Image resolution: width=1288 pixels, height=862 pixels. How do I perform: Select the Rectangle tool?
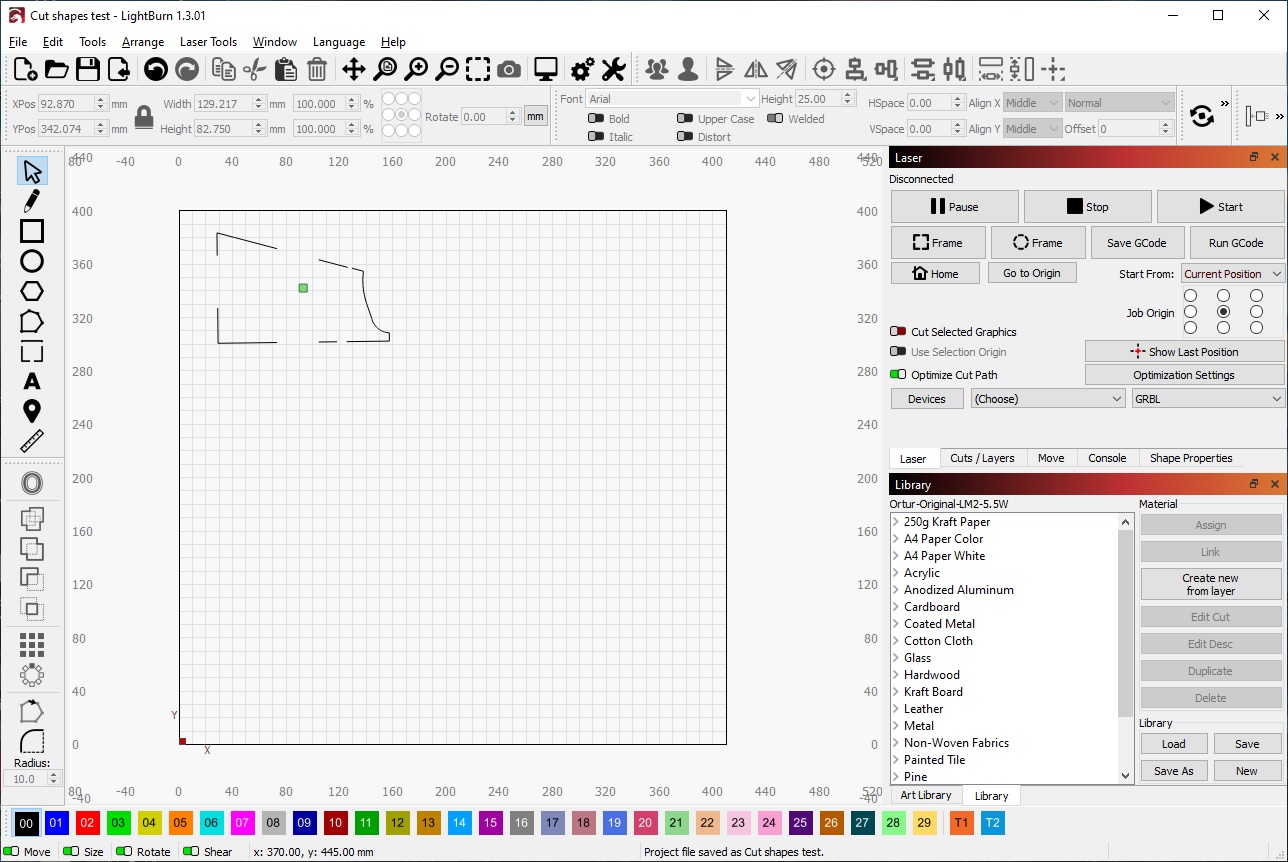click(32, 231)
